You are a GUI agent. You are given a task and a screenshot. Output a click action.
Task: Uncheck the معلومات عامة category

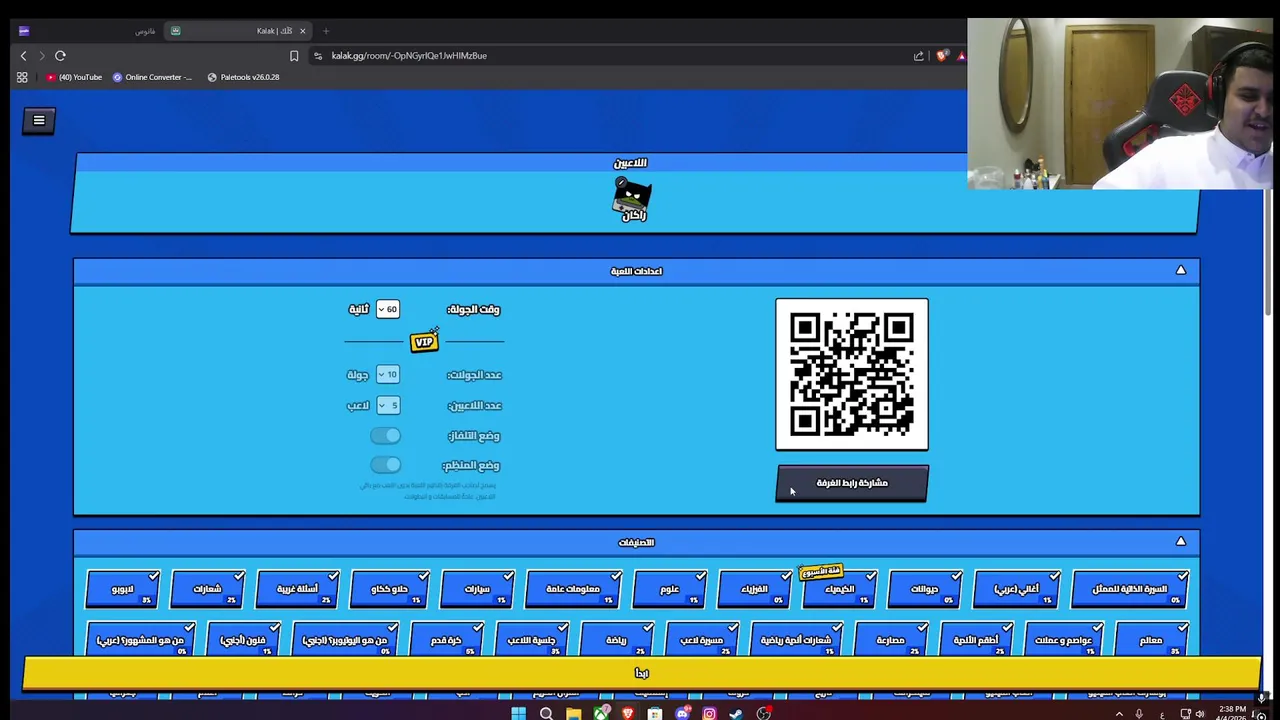[573, 589]
